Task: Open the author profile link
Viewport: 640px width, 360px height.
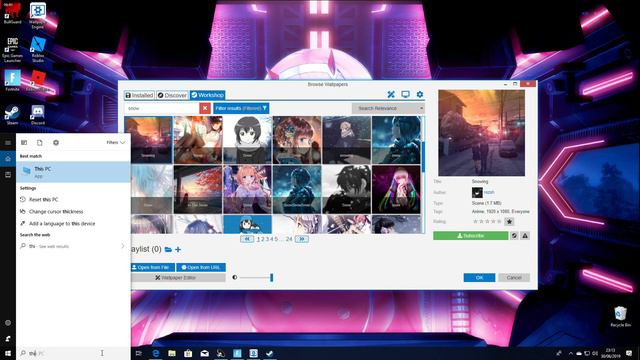Action: click(489, 192)
